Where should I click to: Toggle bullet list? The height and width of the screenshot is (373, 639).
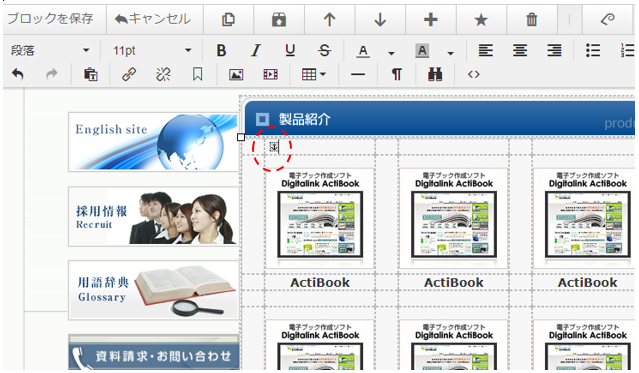pyautogui.click(x=593, y=51)
